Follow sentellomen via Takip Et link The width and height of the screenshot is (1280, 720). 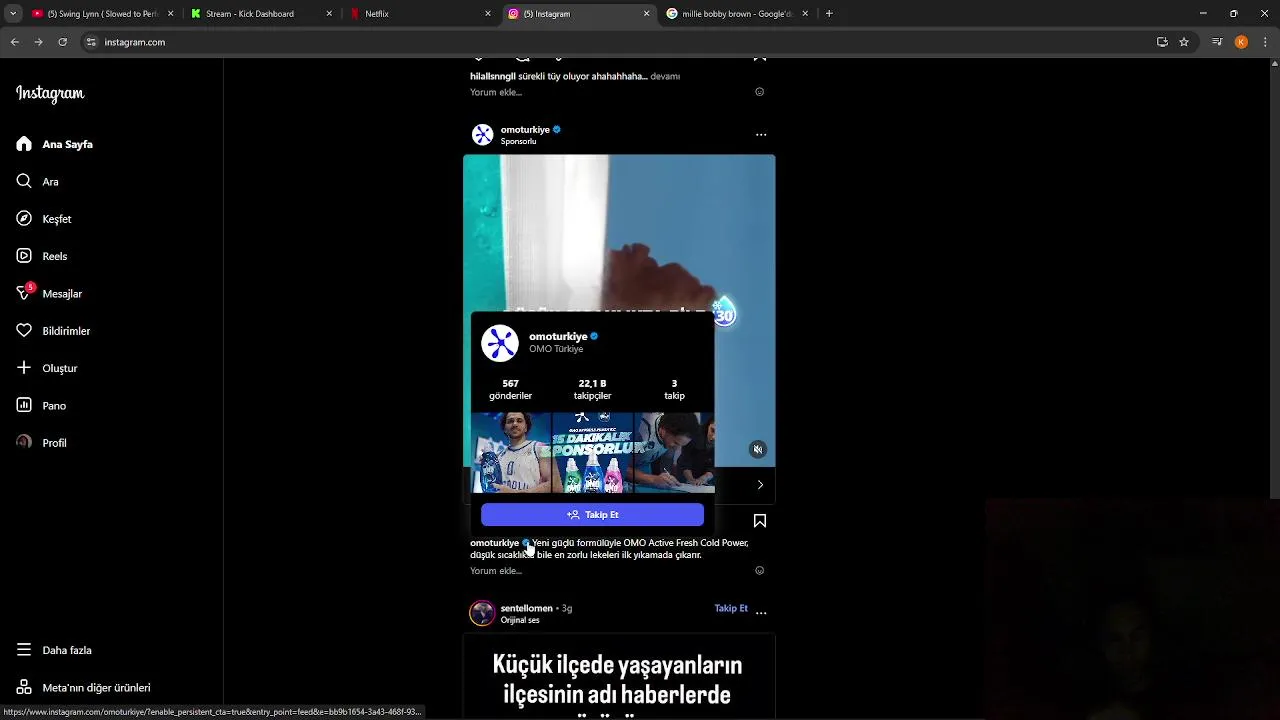(731, 608)
